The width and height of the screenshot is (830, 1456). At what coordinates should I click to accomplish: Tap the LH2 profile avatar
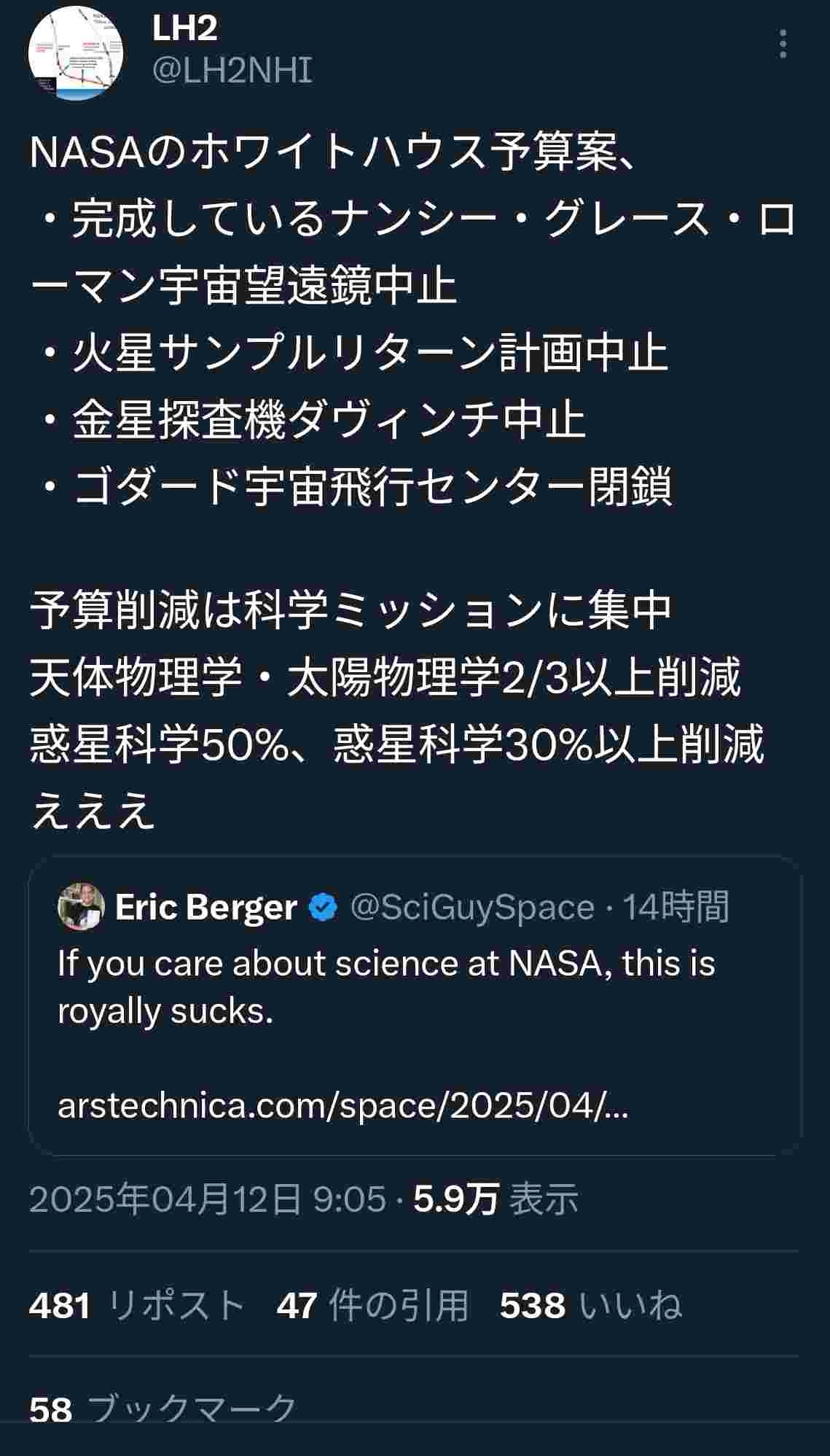[75, 54]
